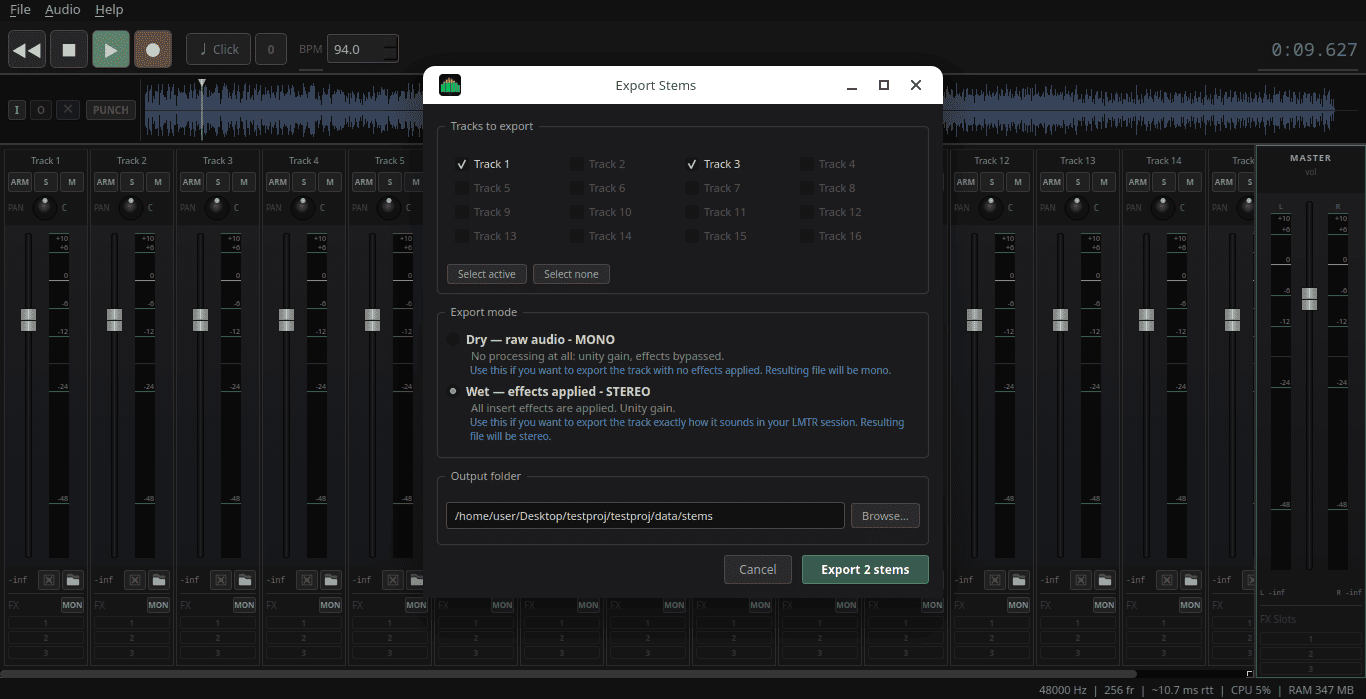Open Track 1 folder icon
Screen dimensions: 1366x699
click(x=73, y=579)
